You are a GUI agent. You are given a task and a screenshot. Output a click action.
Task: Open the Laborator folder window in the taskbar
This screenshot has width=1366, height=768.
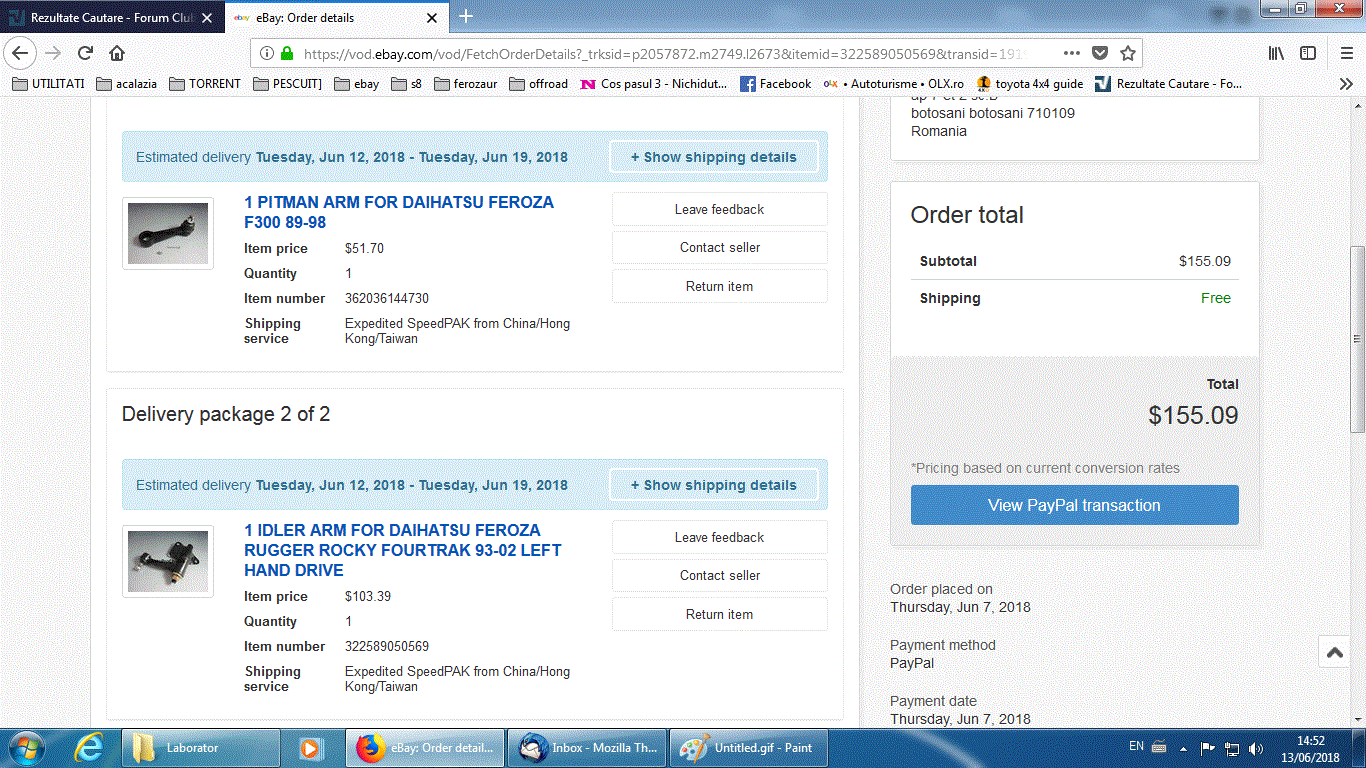tap(200, 748)
